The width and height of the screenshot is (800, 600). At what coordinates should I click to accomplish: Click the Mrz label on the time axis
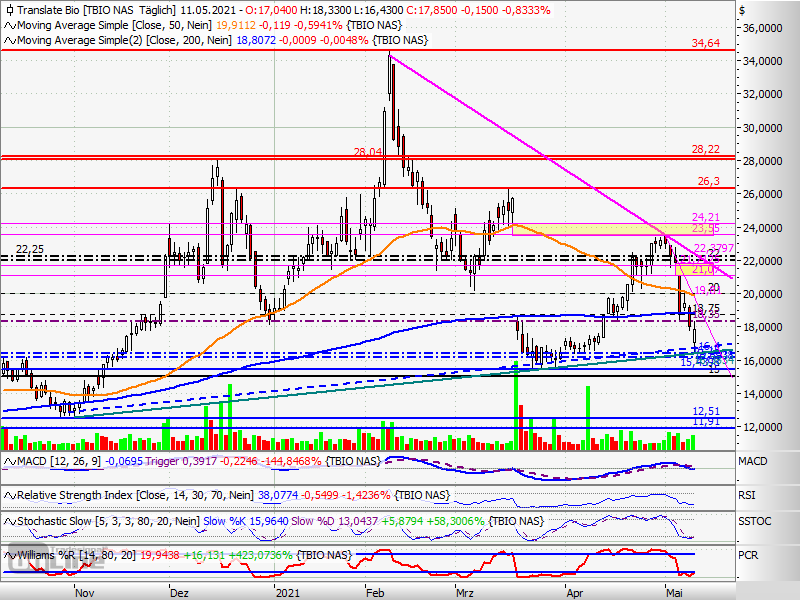click(x=464, y=593)
